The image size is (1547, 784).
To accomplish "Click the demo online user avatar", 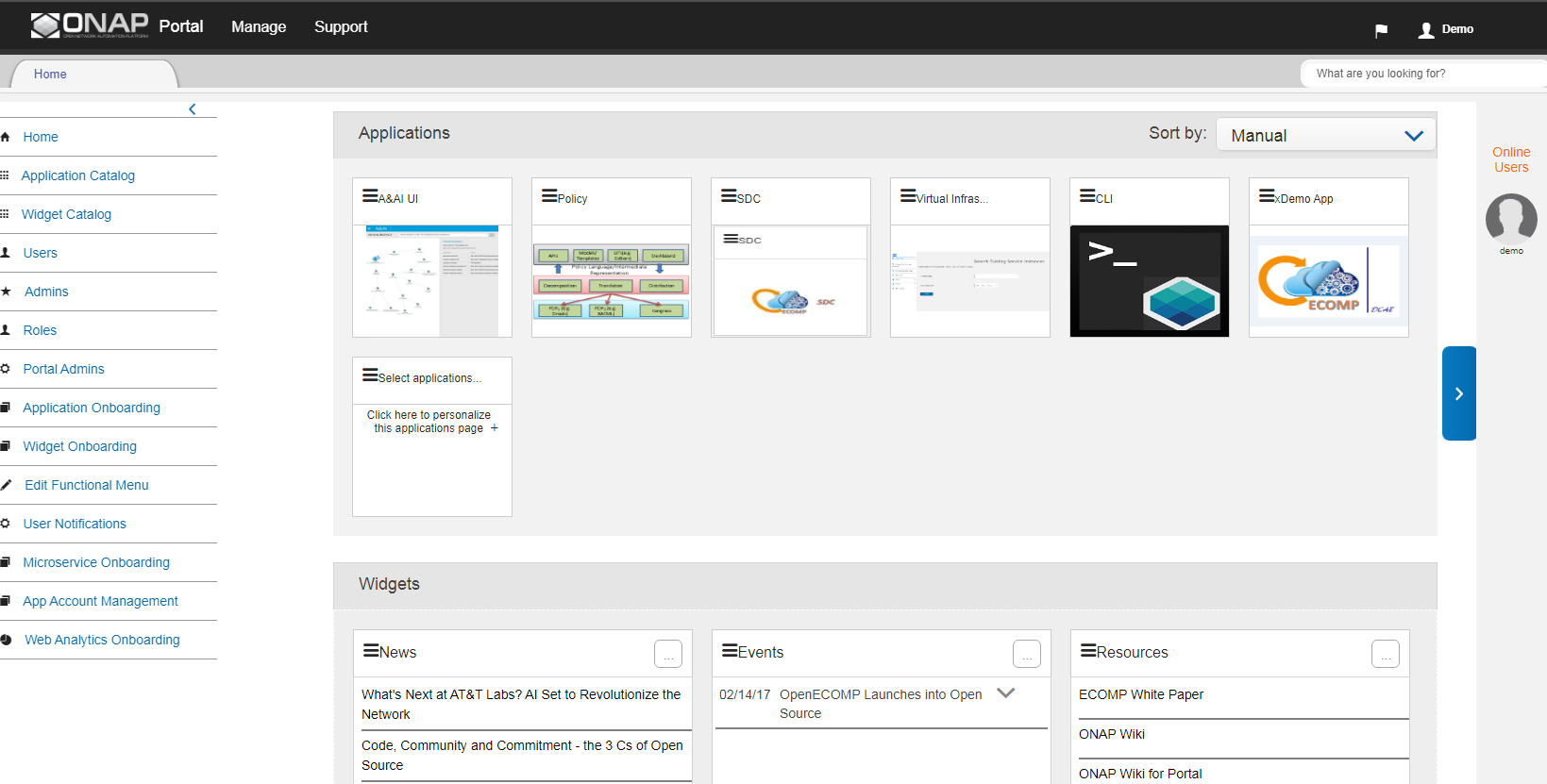I will click(x=1511, y=219).
